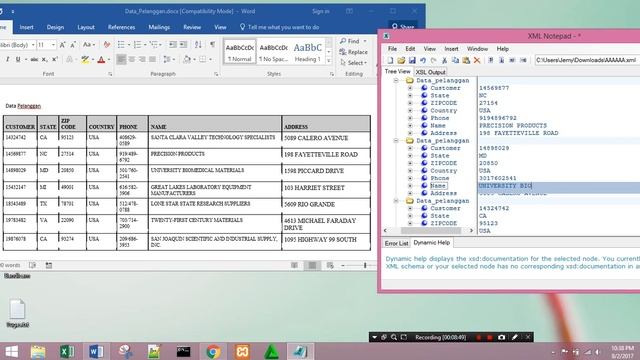
Task: Click Open folder icon in XML Notepad toolbar
Action: coord(401,60)
